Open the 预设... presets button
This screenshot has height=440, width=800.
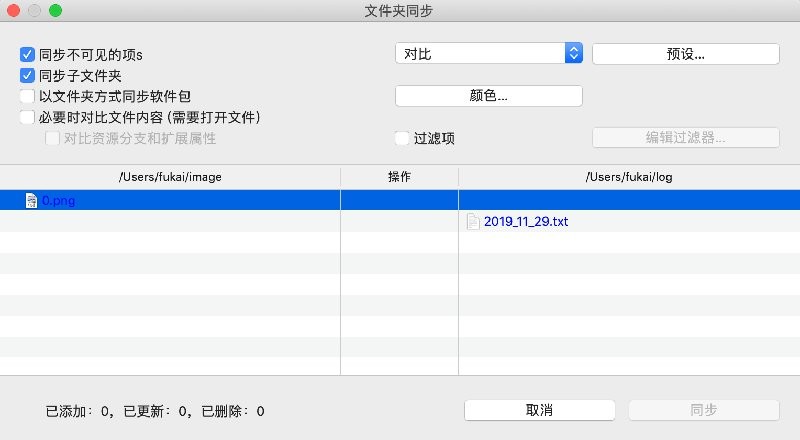click(685, 53)
